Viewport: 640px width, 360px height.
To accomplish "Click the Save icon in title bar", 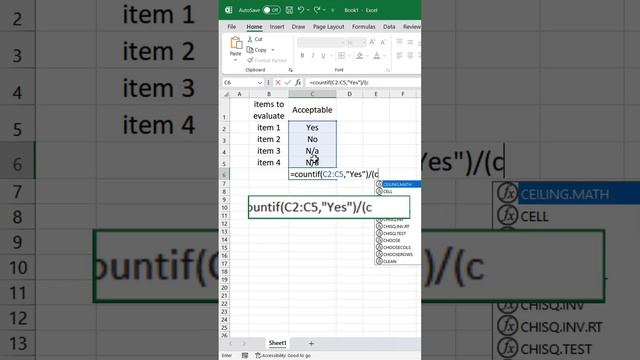I will [x=289, y=10].
